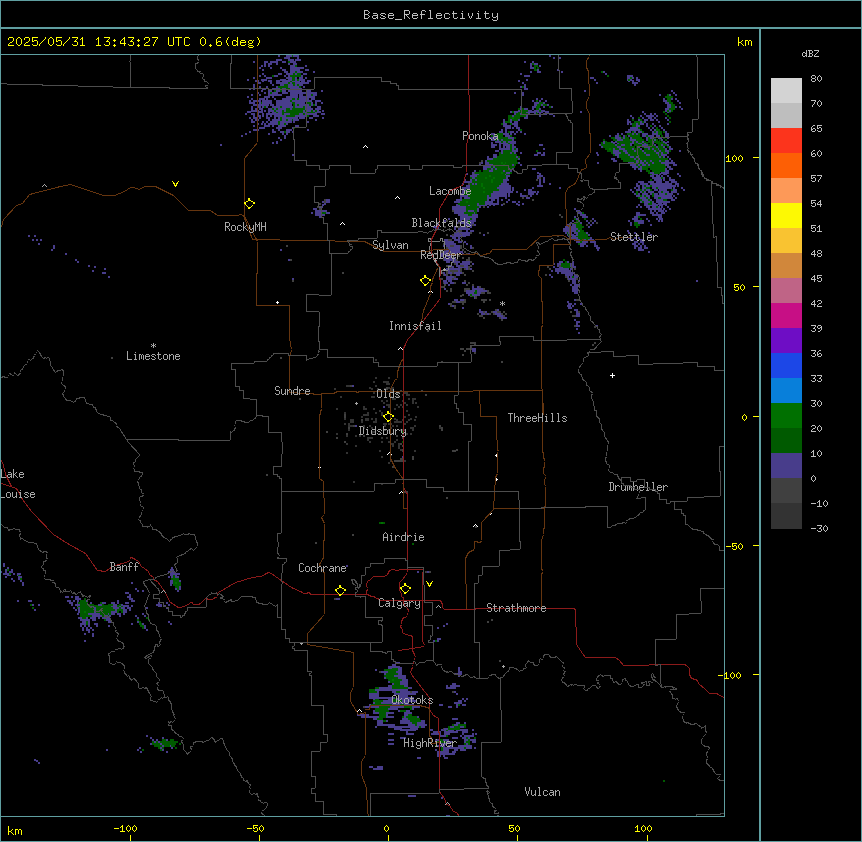862x842 pixels.
Task: Click the asterisk marker above Limestone
Action: click(153, 346)
